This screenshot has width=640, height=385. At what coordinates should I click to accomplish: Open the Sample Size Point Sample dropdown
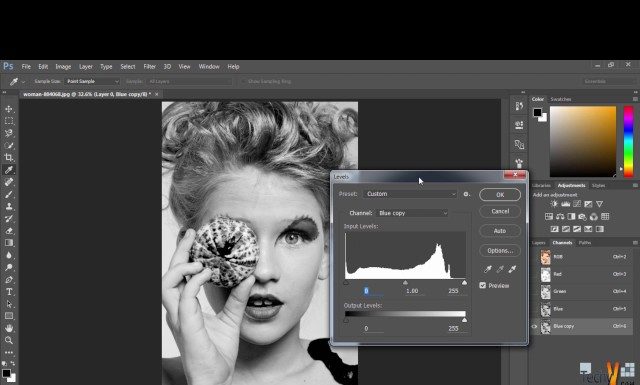point(92,81)
